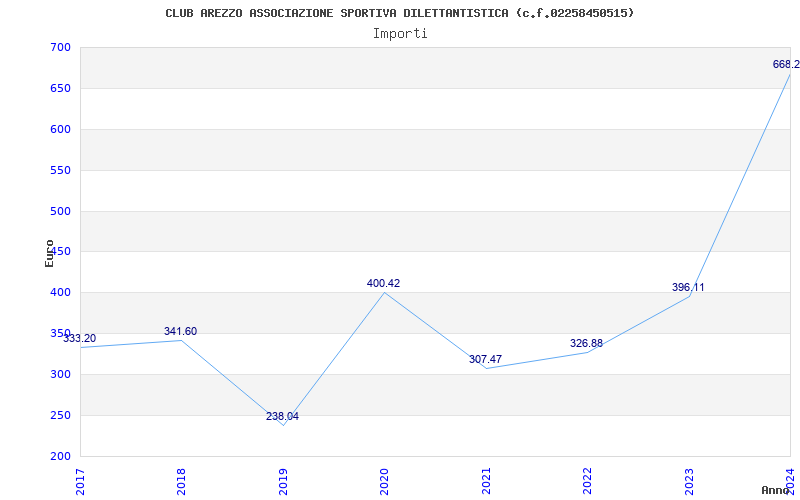
Task: Click the 700 y-axis tick label
Action: tap(60, 47)
